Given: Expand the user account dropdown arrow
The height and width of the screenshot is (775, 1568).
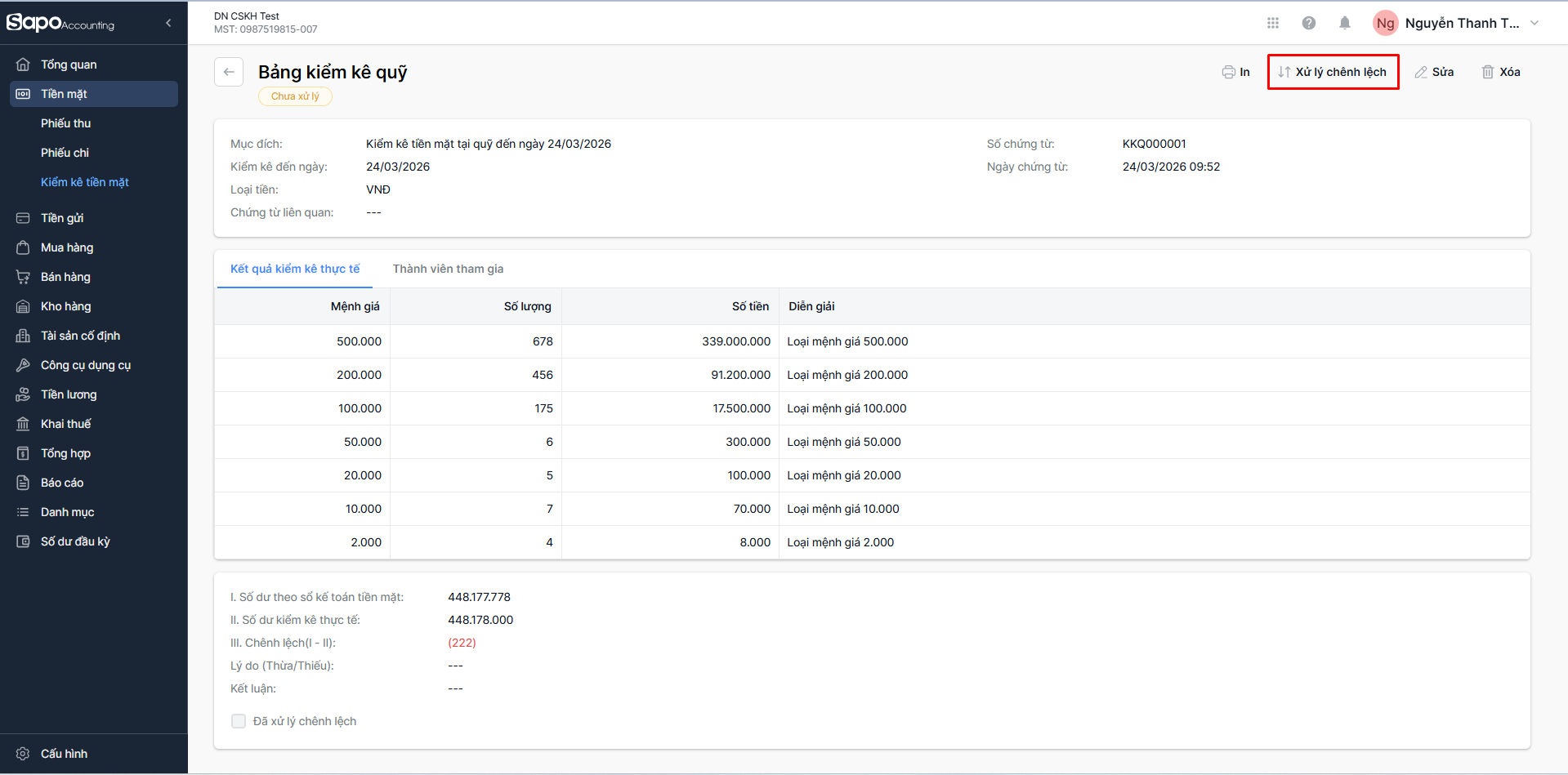Looking at the screenshot, I should pyautogui.click(x=1534, y=23).
